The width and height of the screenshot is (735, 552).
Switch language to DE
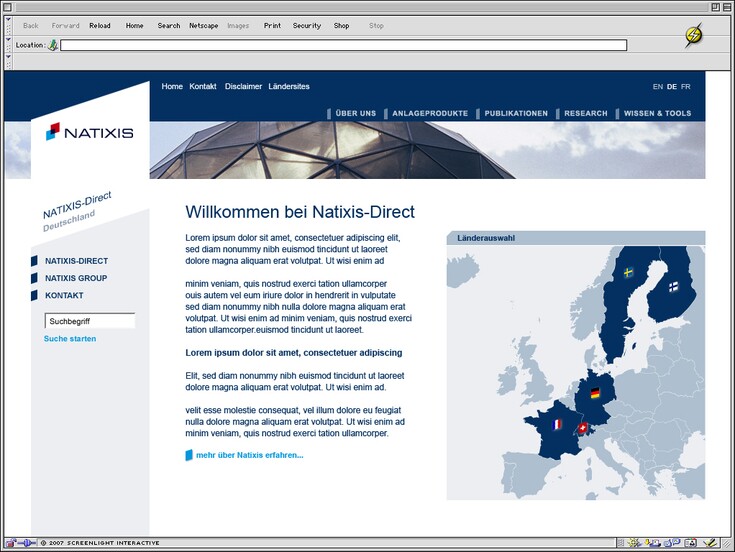pyautogui.click(x=672, y=87)
